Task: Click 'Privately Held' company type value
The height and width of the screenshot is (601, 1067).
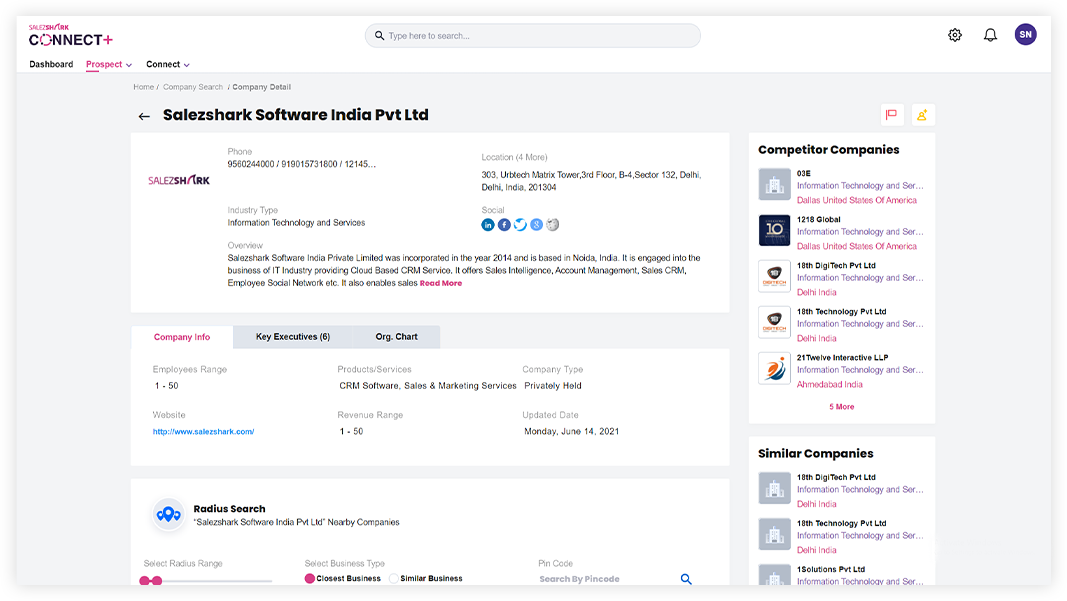Action: [553, 386]
